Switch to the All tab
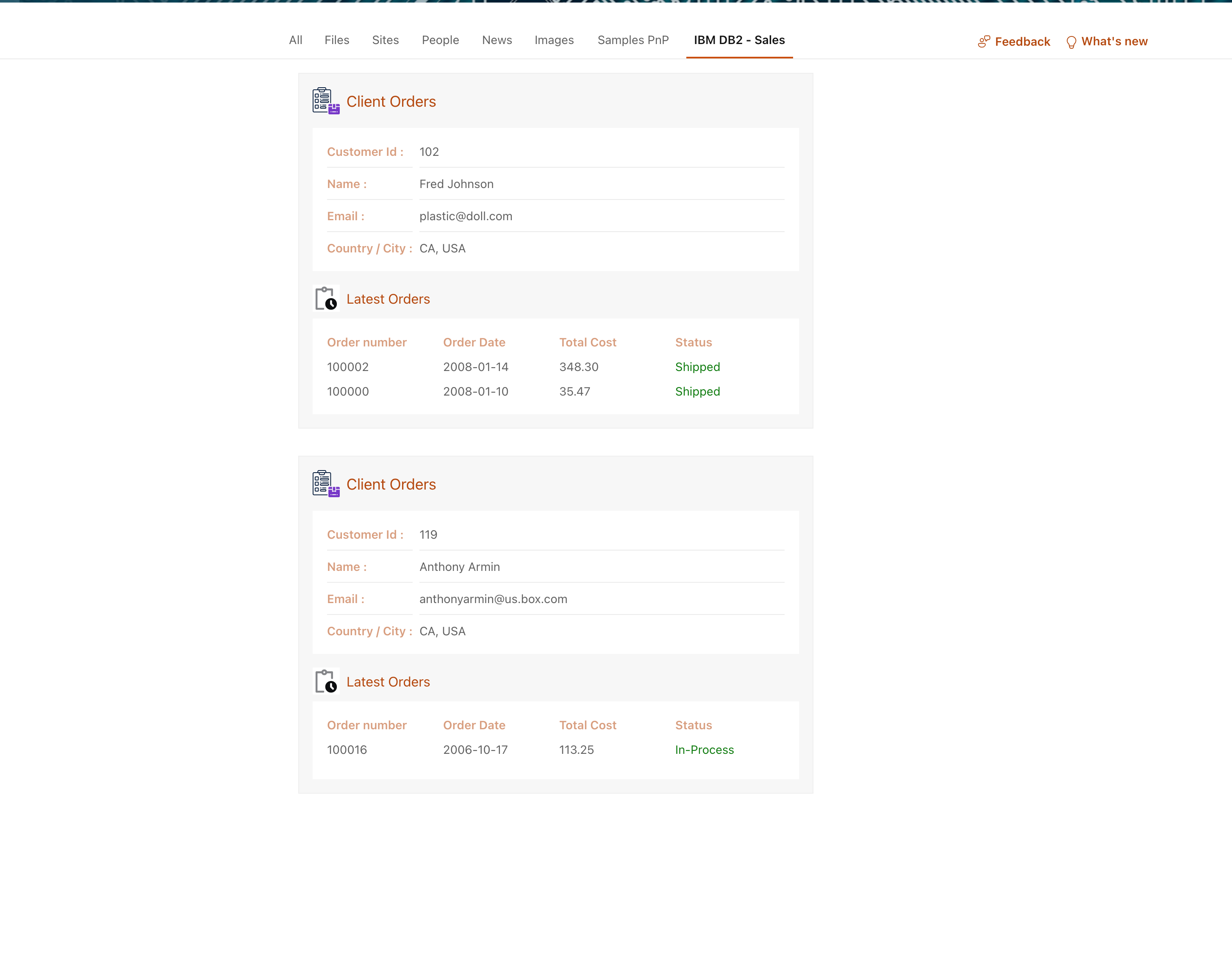This screenshot has width=1232, height=980. point(295,40)
